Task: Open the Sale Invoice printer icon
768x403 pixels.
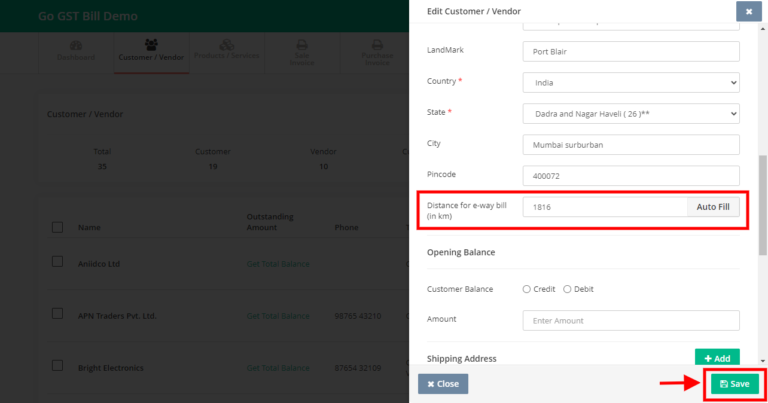Action: (301, 45)
